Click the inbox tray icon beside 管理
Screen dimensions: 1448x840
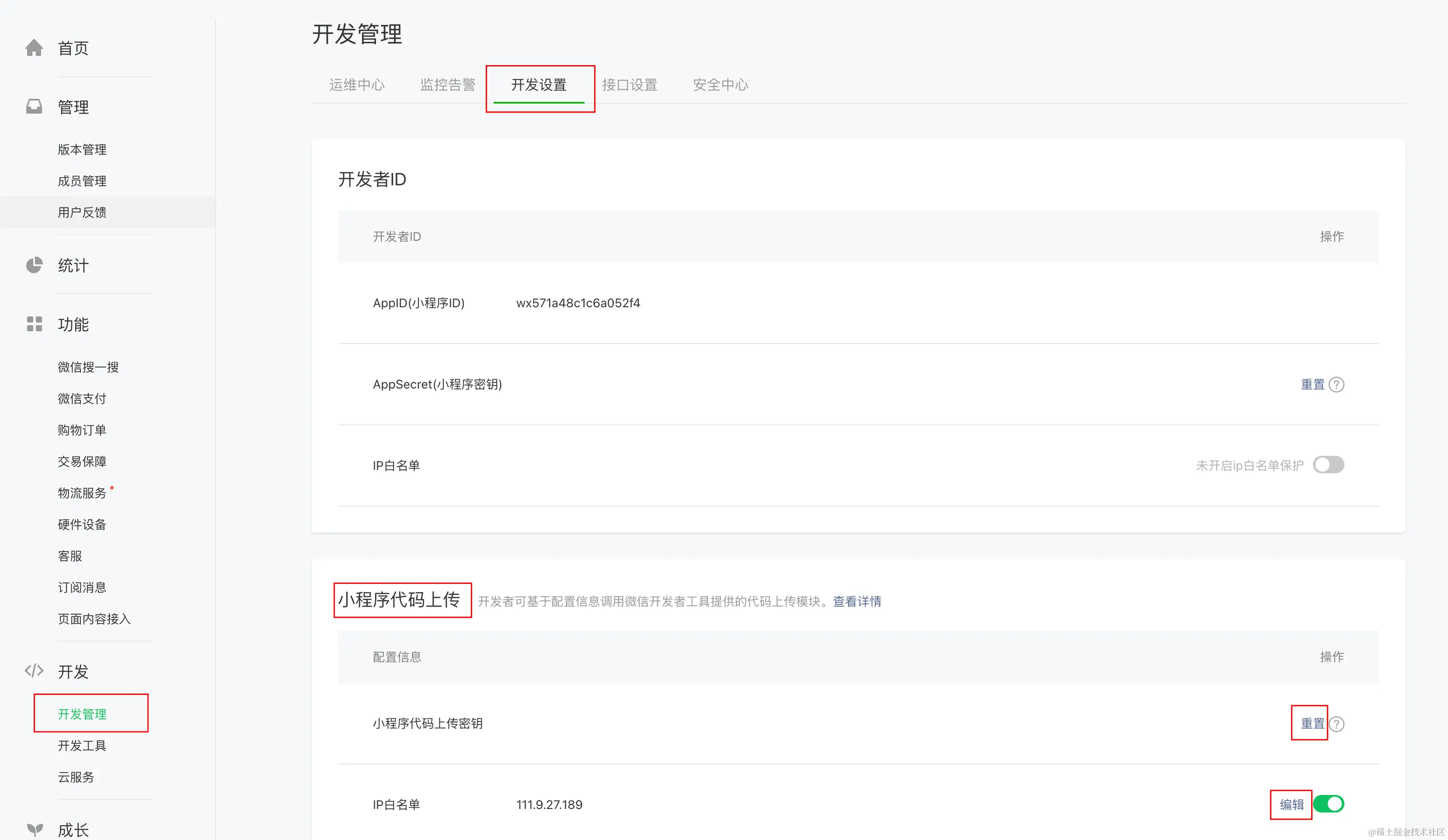pos(34,106)
